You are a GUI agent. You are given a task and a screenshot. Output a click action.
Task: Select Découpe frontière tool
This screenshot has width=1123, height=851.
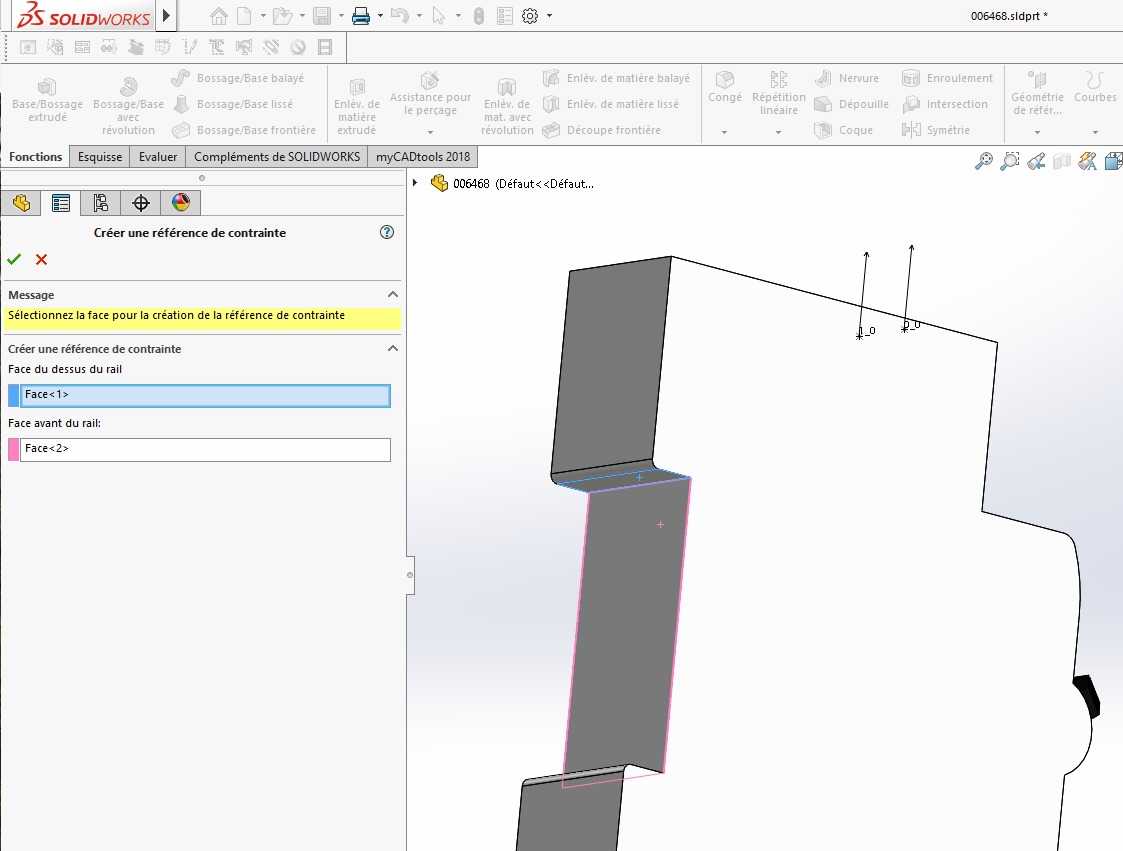602,130
